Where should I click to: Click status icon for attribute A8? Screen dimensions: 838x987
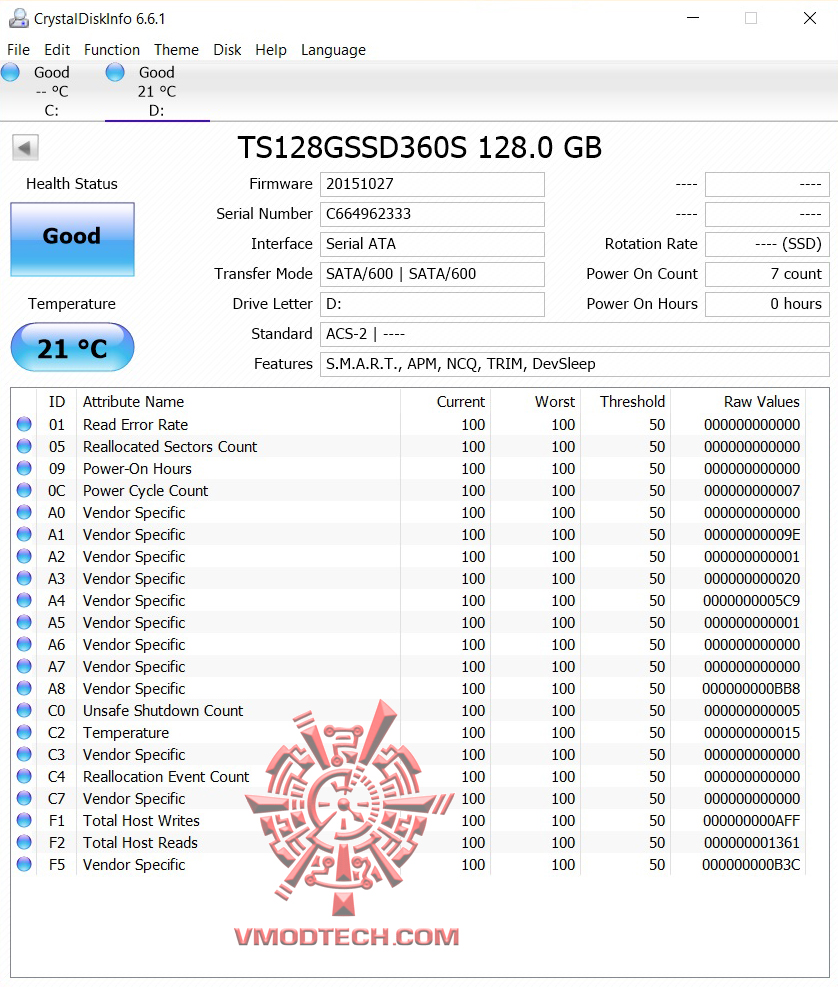click(24, 688)
